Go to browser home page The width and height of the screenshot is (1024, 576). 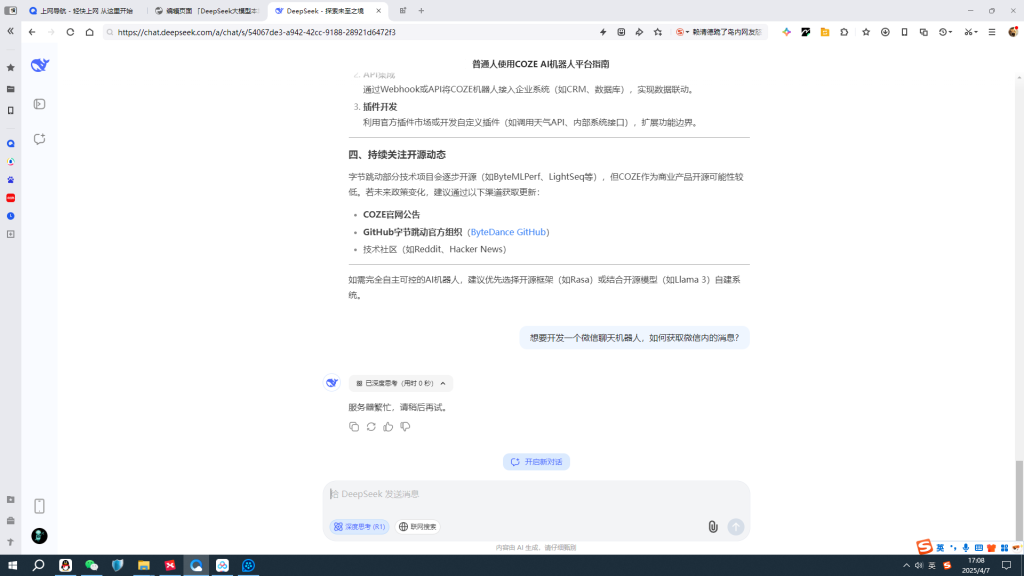[x=89, y=32]
